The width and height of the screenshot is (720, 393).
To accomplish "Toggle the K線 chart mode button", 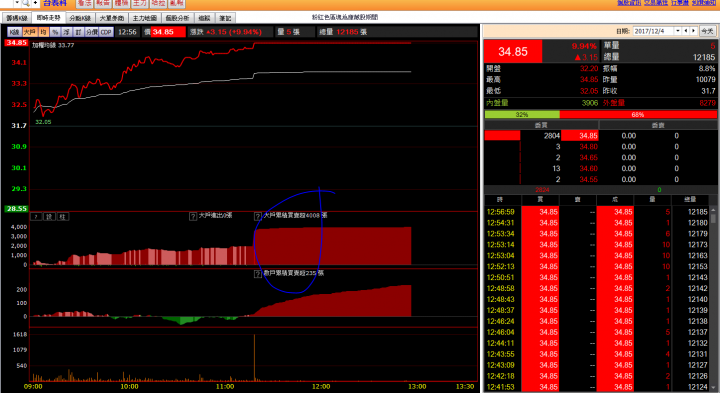I will 15,32.
